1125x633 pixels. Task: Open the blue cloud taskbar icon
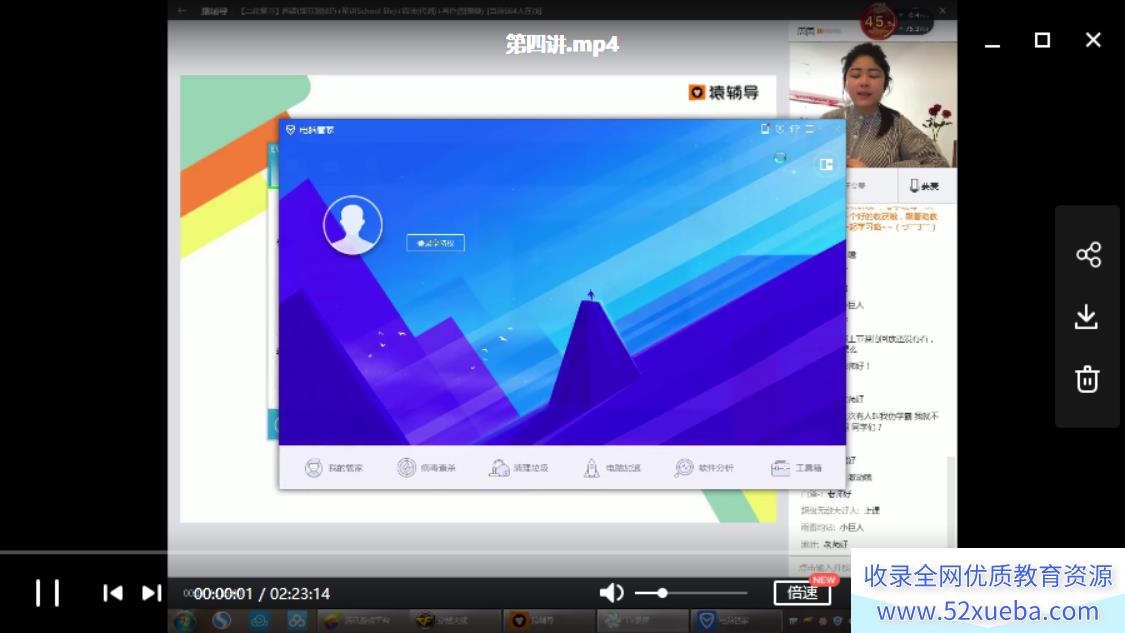tap(259, 620)
